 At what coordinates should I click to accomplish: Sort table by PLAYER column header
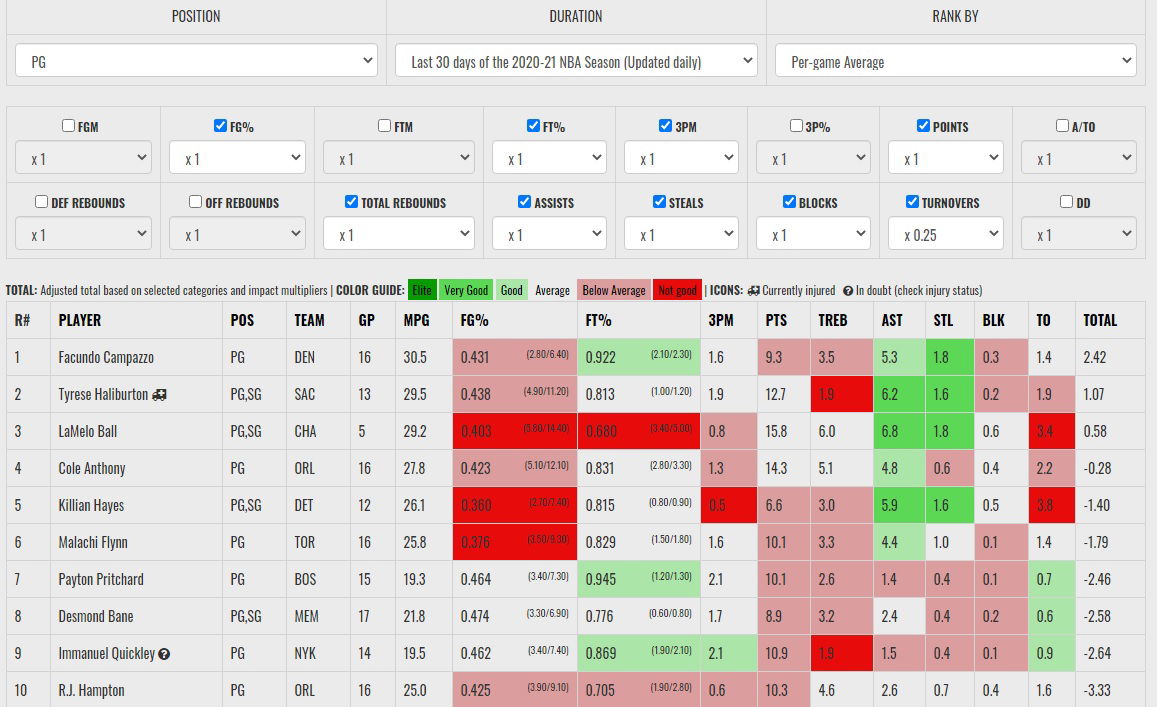(80, 320)
